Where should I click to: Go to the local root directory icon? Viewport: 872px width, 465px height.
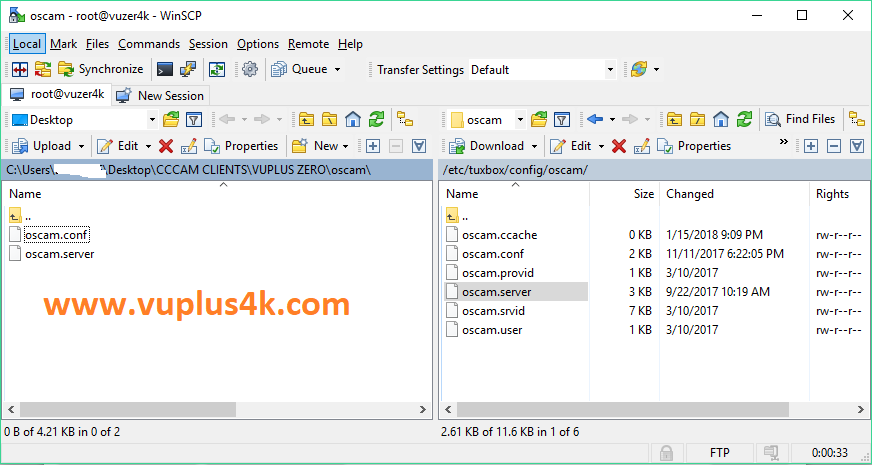(330, 119)
